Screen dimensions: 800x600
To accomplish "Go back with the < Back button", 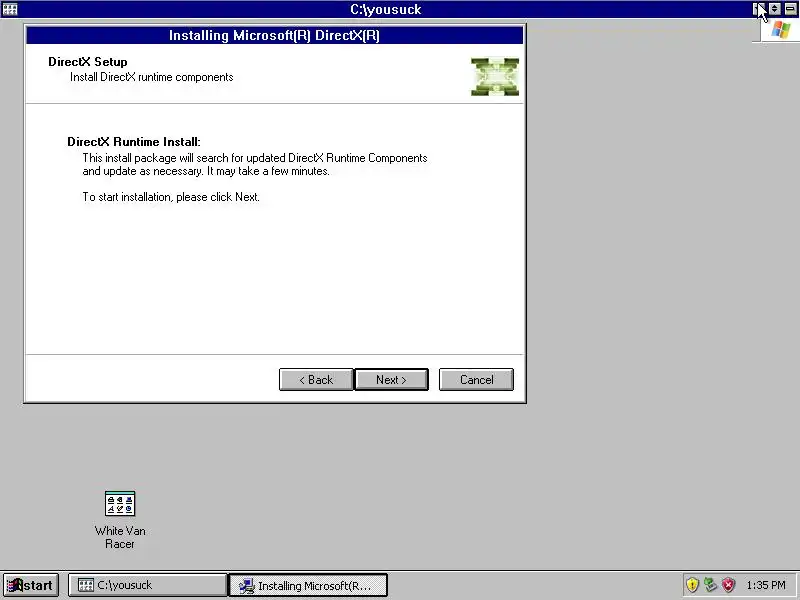I will point(316,380).
